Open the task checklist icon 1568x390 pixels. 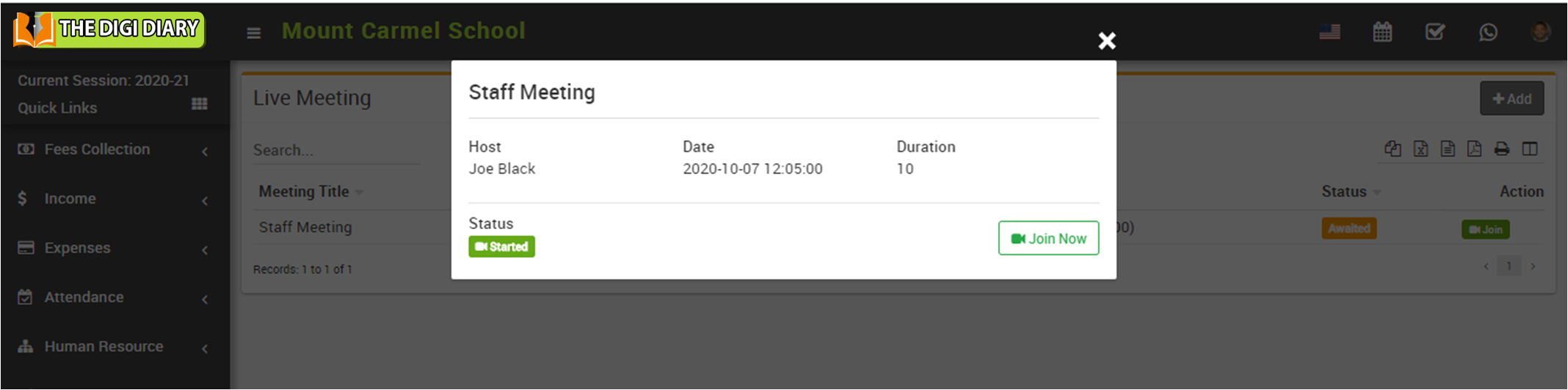pos(1434,32)
